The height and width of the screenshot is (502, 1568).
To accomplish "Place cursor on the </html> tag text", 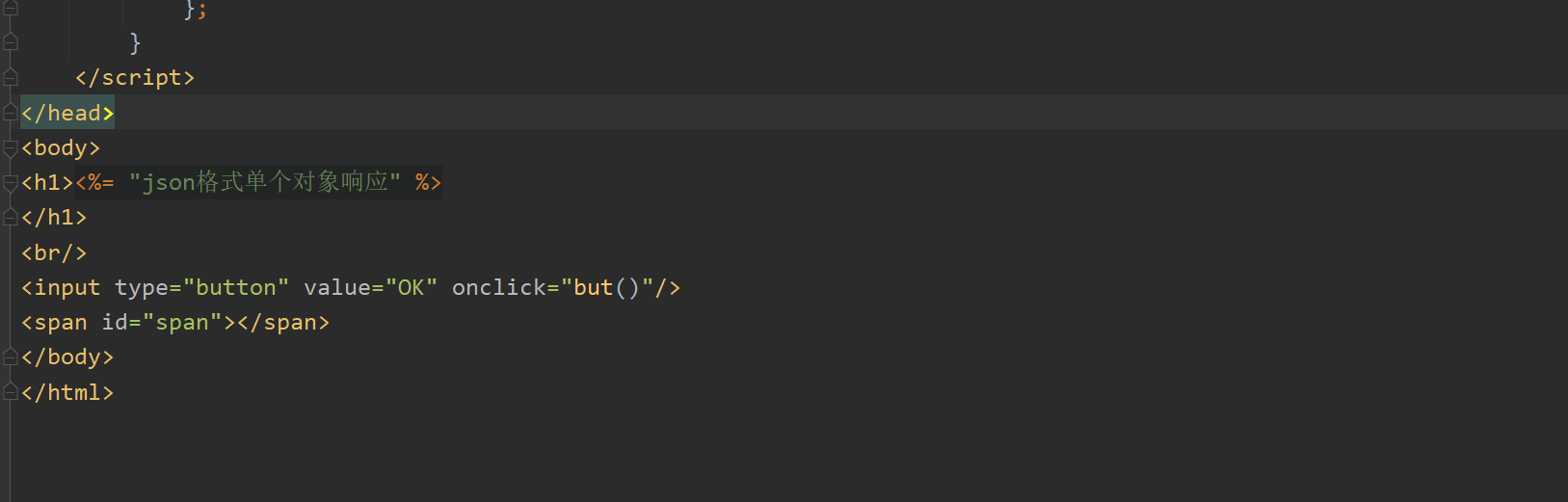I will pyautogui.click(x=67, y=392).
